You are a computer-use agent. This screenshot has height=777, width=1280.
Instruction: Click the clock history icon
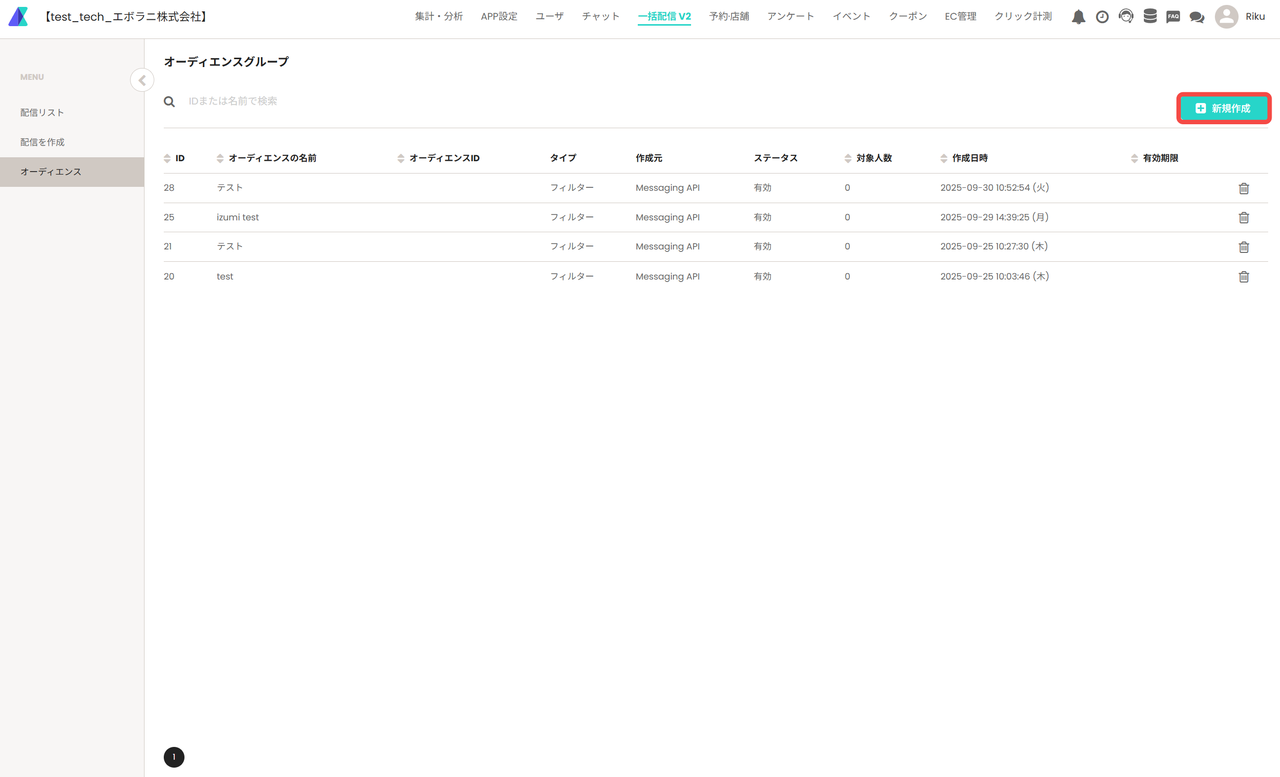pos(1102,17)
